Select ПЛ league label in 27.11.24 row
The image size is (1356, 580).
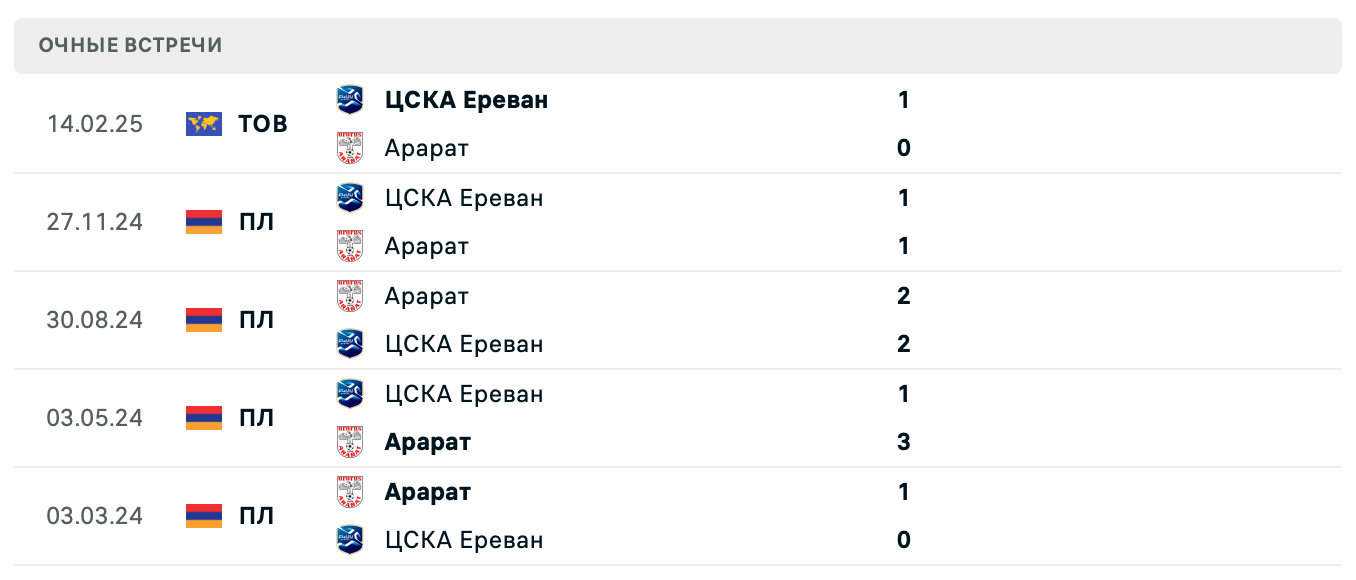pyautogui.click(x=256, y=222)
